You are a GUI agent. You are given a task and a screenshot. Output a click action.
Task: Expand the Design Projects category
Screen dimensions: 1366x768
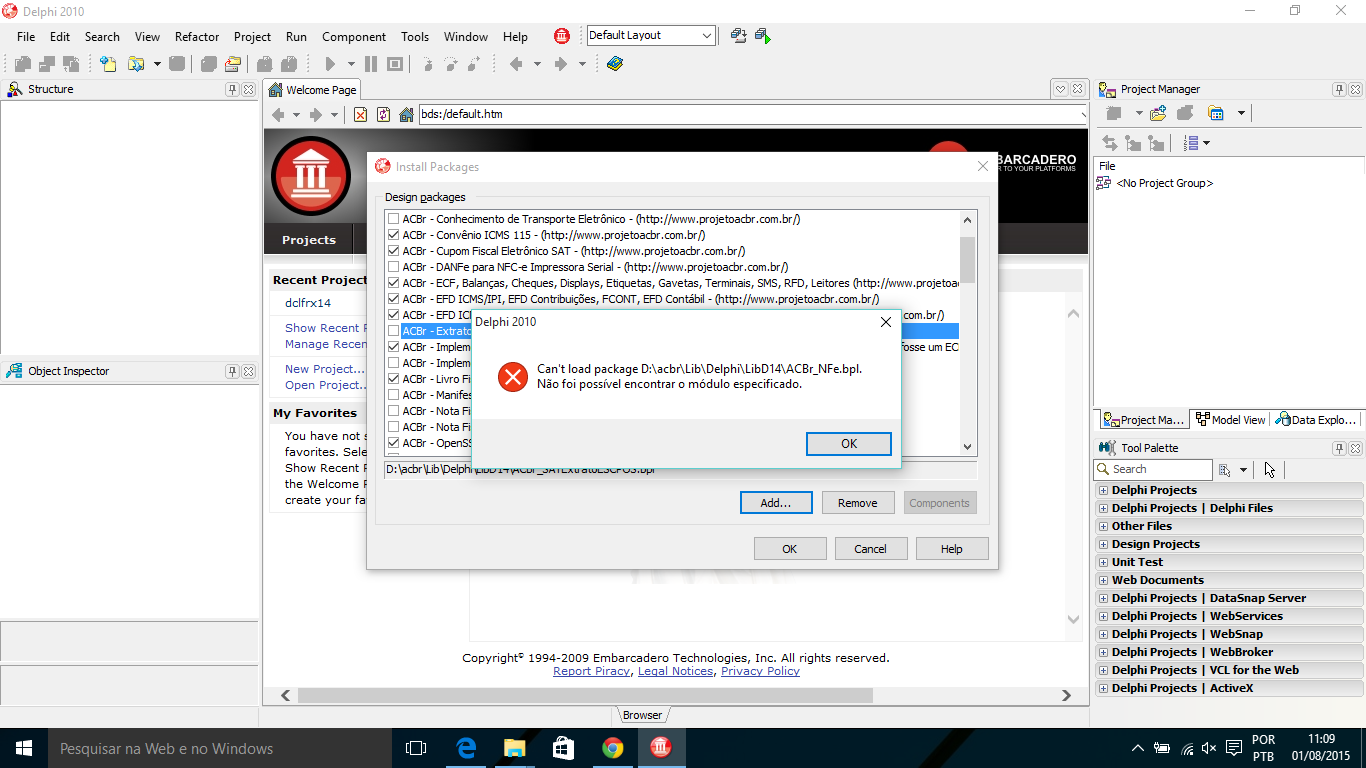click(1103, 544)
